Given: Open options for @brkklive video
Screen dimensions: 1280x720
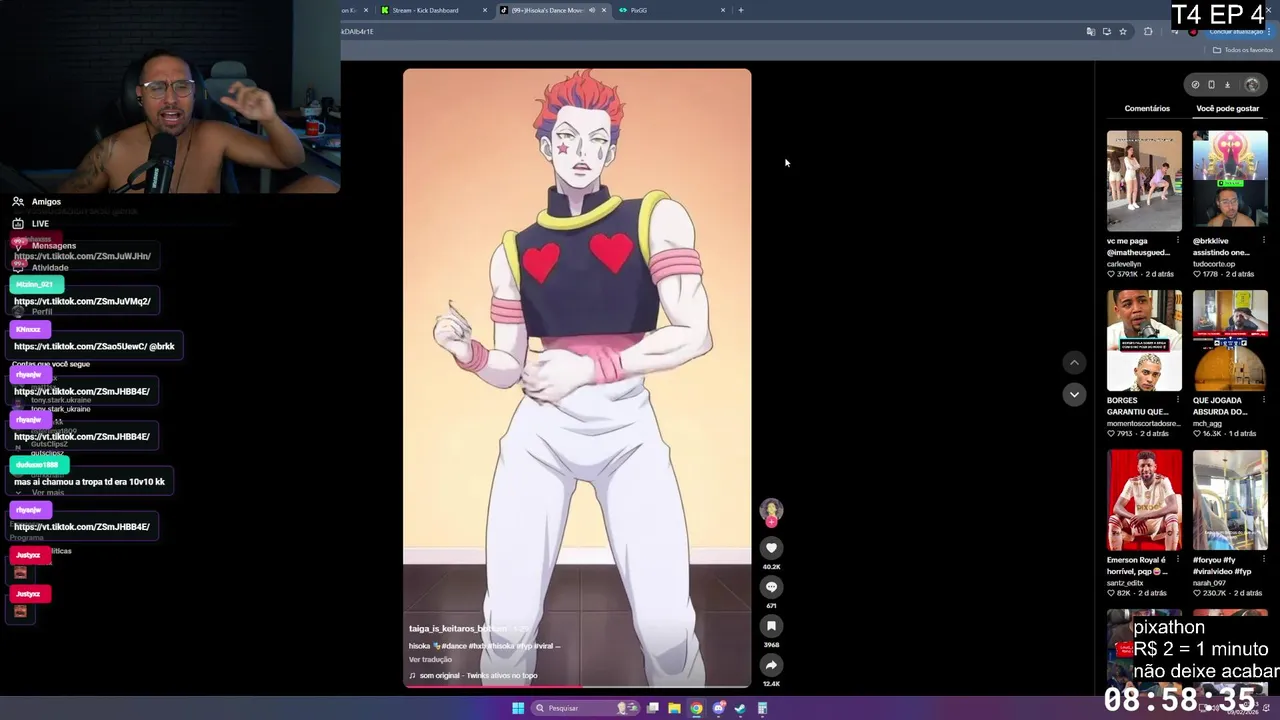Looking at the screenshot, I should tap(1263, 241).
